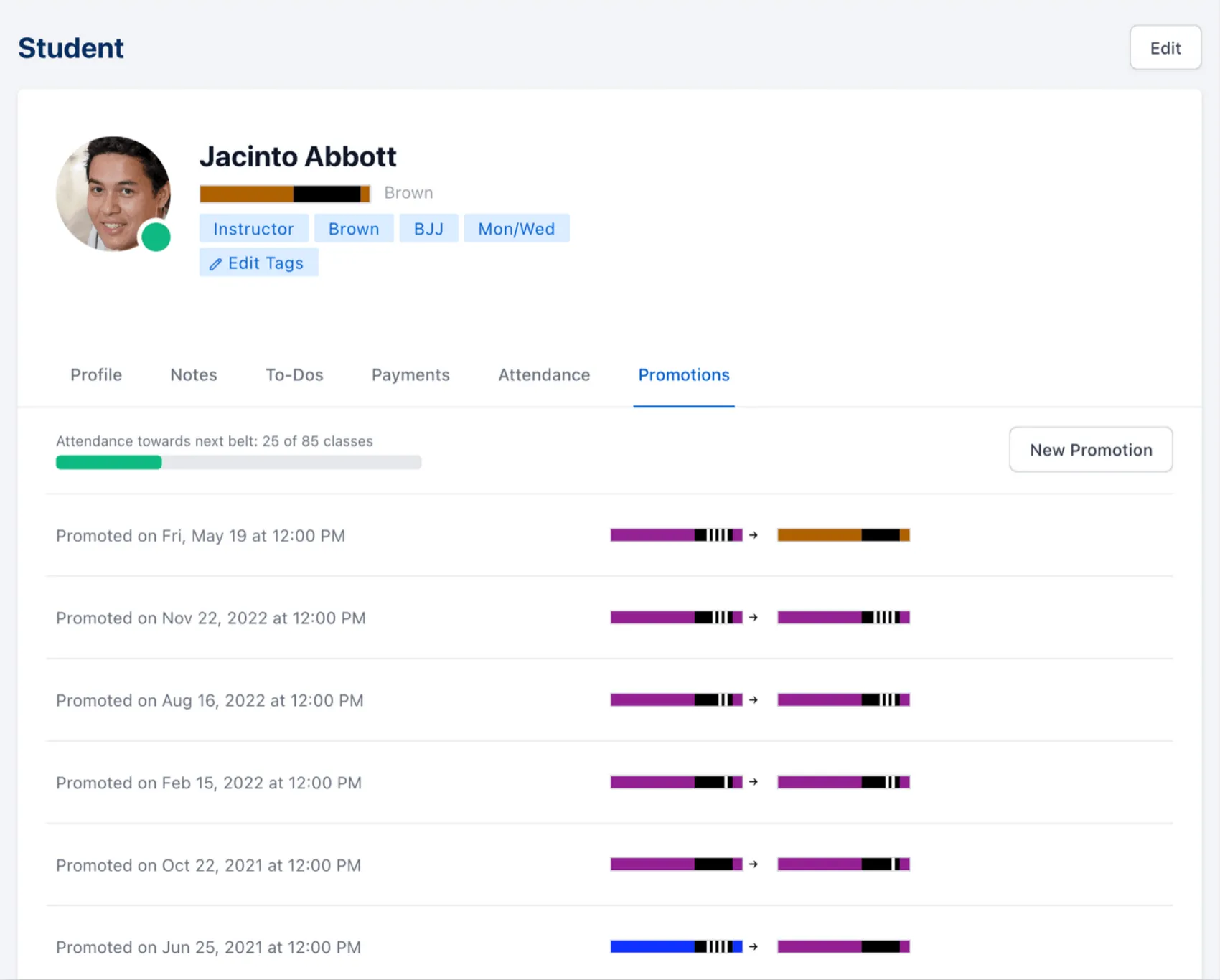The height and width of the screenshot is (980, 1220).
Task: Select the Profile tab
Action: tap(95, 374)
